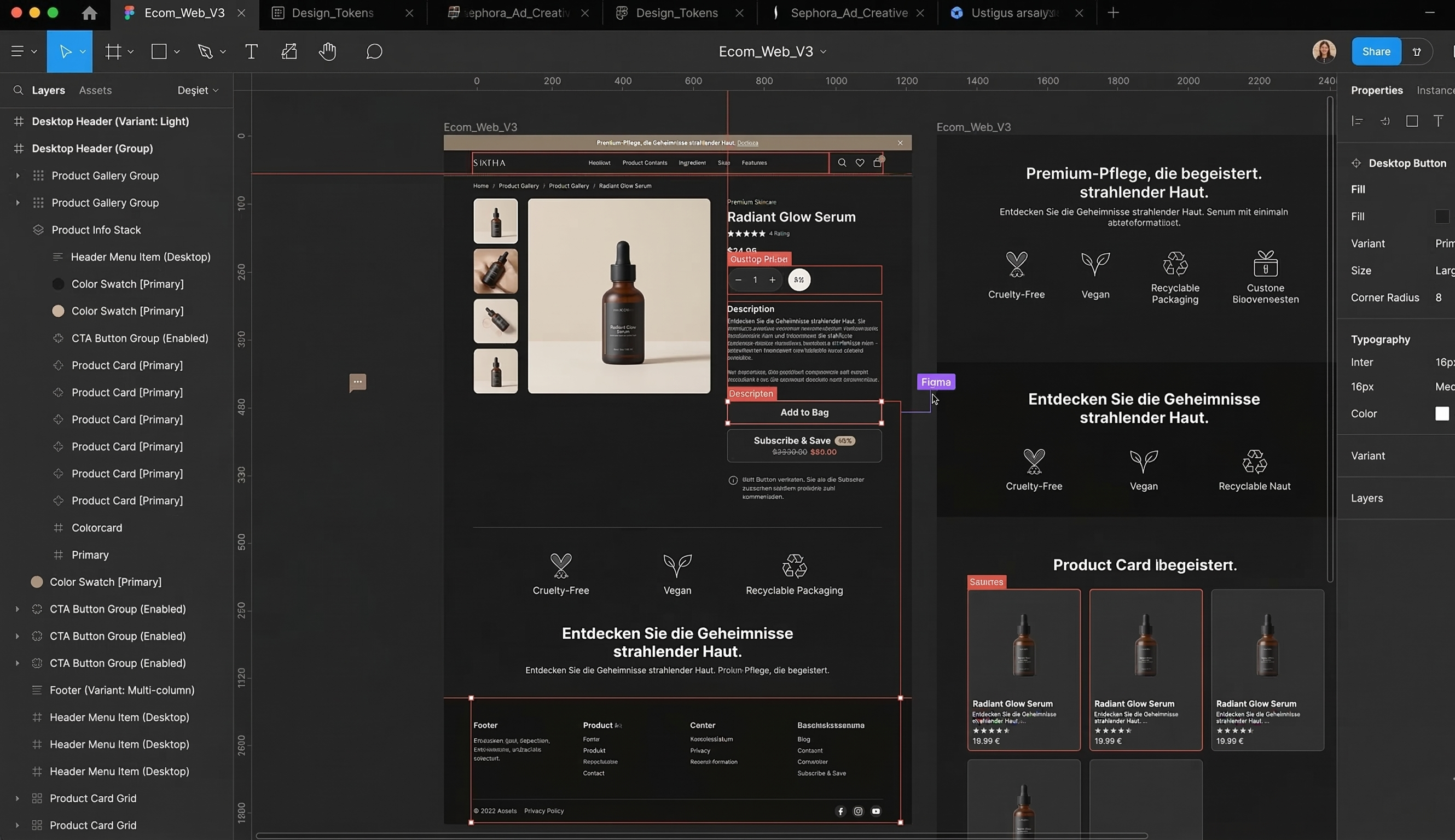Open the Comment tool
Viewport: 1455px width, 840px height.
(373, 51)
